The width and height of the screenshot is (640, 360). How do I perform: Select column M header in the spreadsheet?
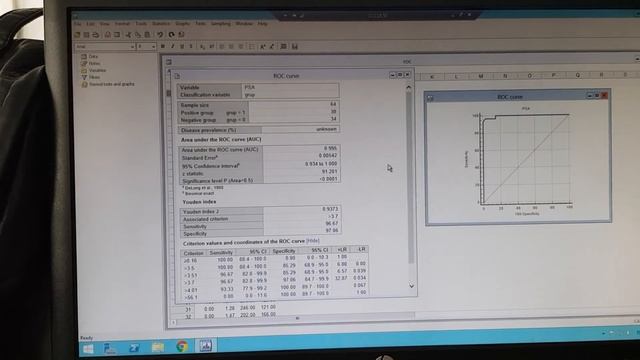coord(480,76)
